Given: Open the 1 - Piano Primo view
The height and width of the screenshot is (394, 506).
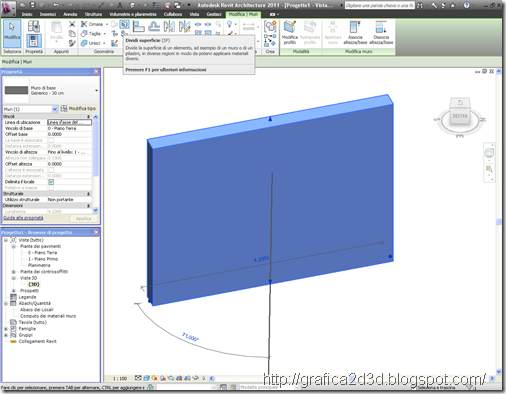Looking at the screenshot, I should coord(43,259).
